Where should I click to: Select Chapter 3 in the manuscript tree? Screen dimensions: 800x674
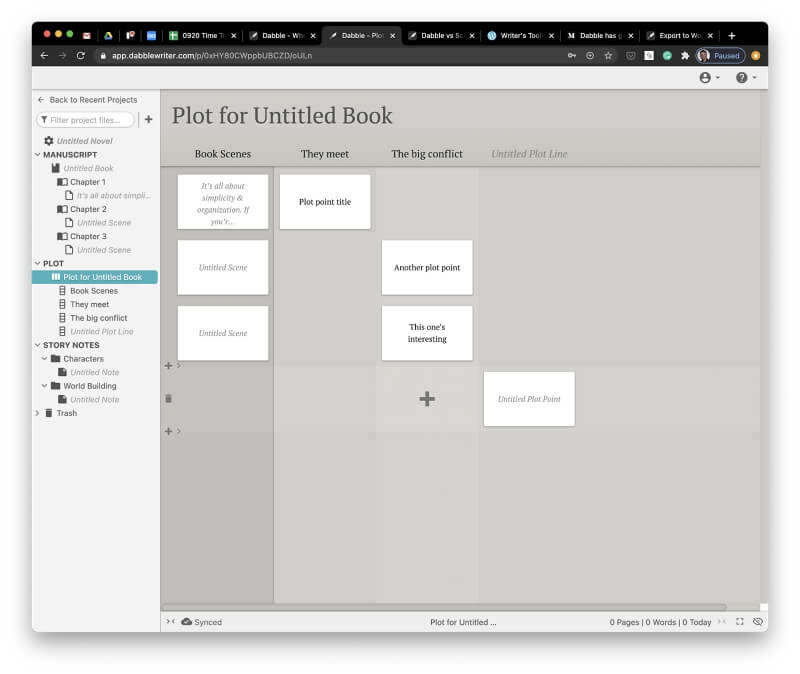click(82, 236)
